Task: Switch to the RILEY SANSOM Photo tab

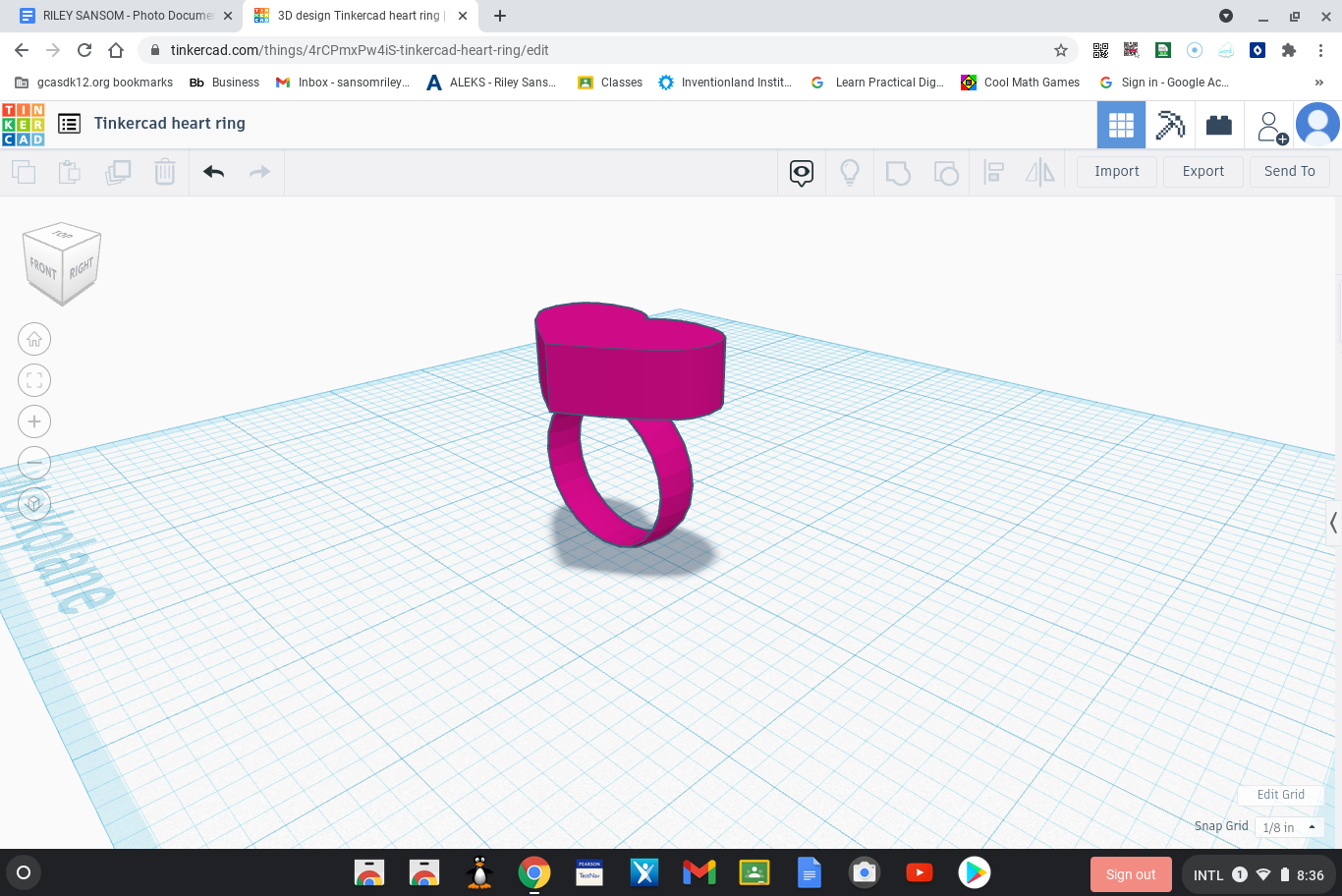Action: [x=118, y=15]
